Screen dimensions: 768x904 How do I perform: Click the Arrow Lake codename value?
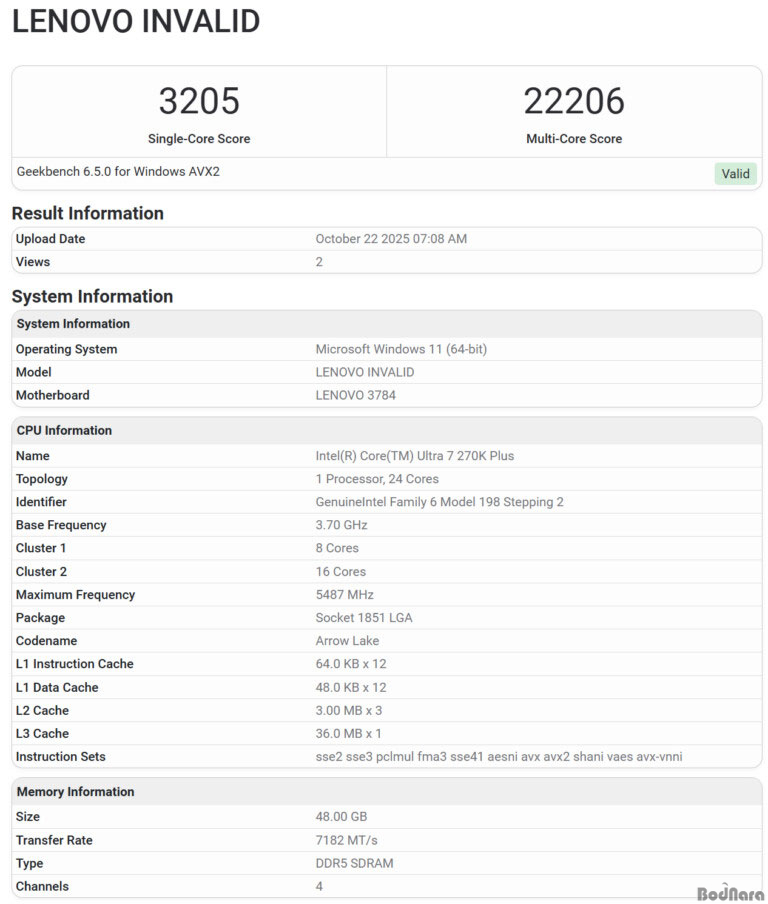pos(346,641)
